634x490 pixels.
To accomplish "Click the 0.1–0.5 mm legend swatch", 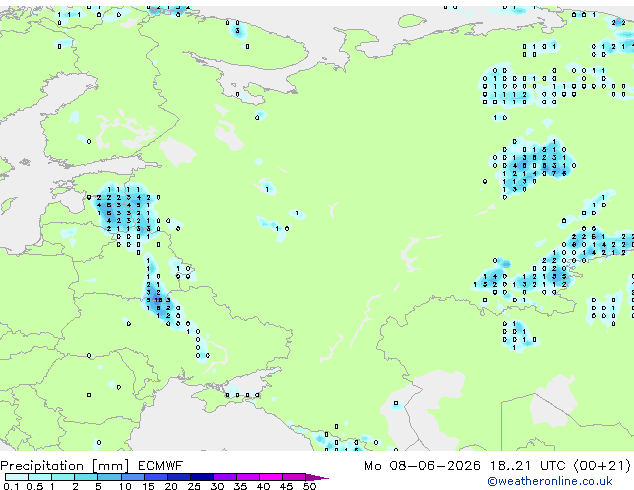I will pyautogui.click(x=17, y=477).
